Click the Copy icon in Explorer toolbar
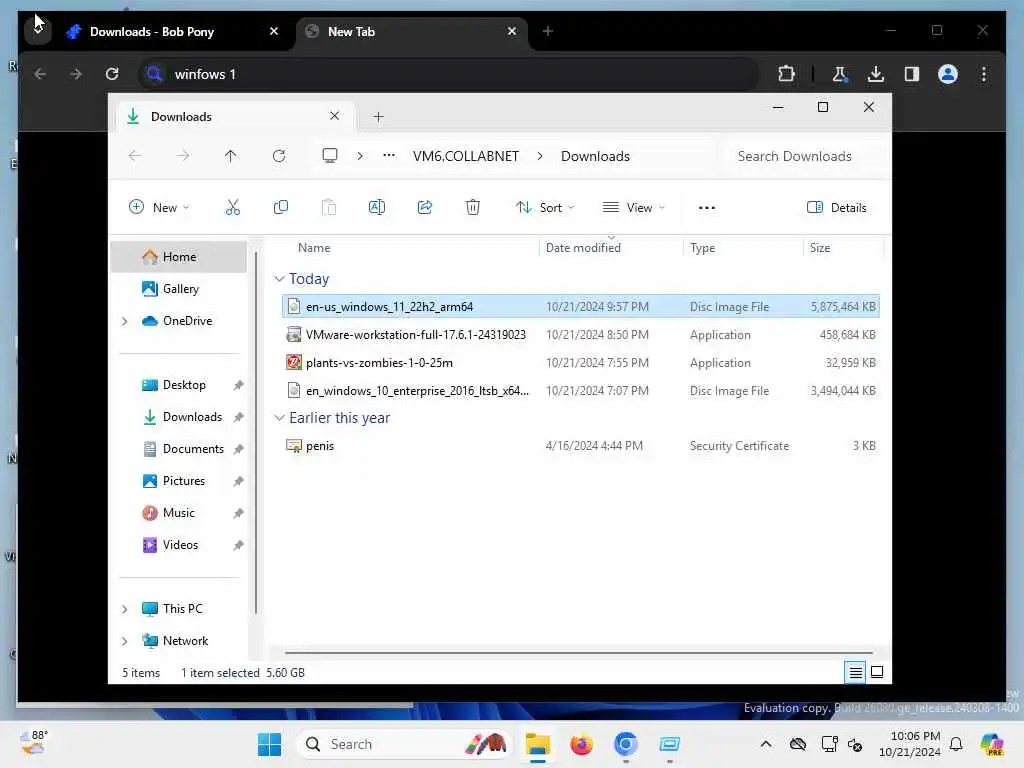 click(x=281, y=208)
